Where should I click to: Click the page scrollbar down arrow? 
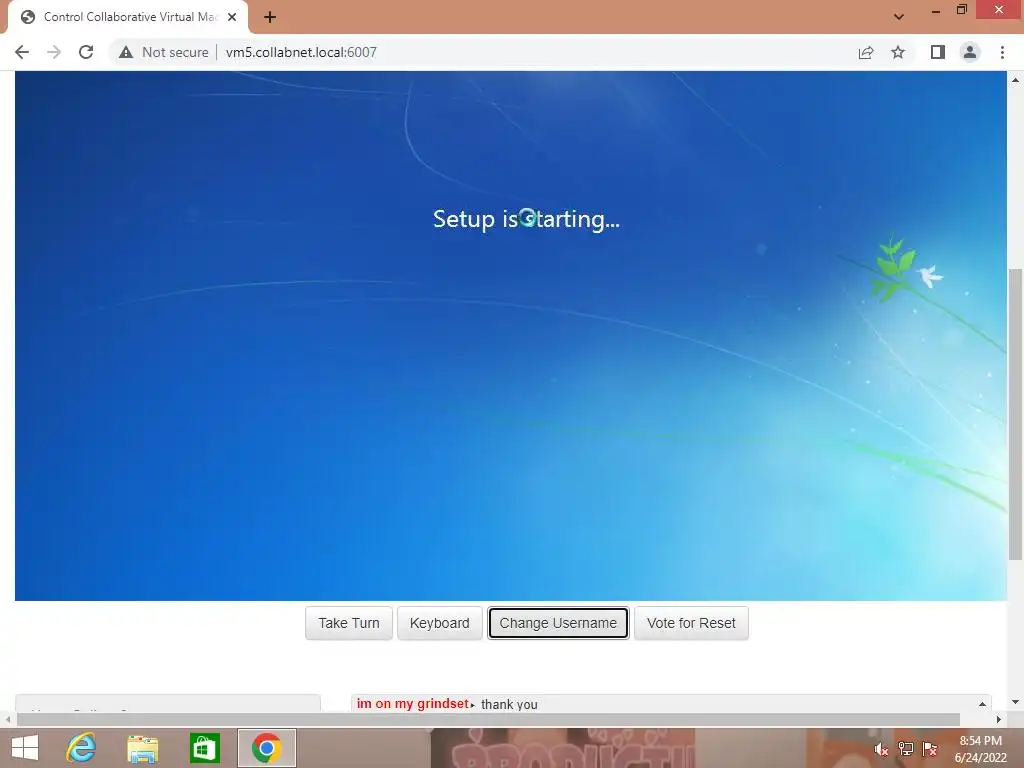(x=1015, y=703)
